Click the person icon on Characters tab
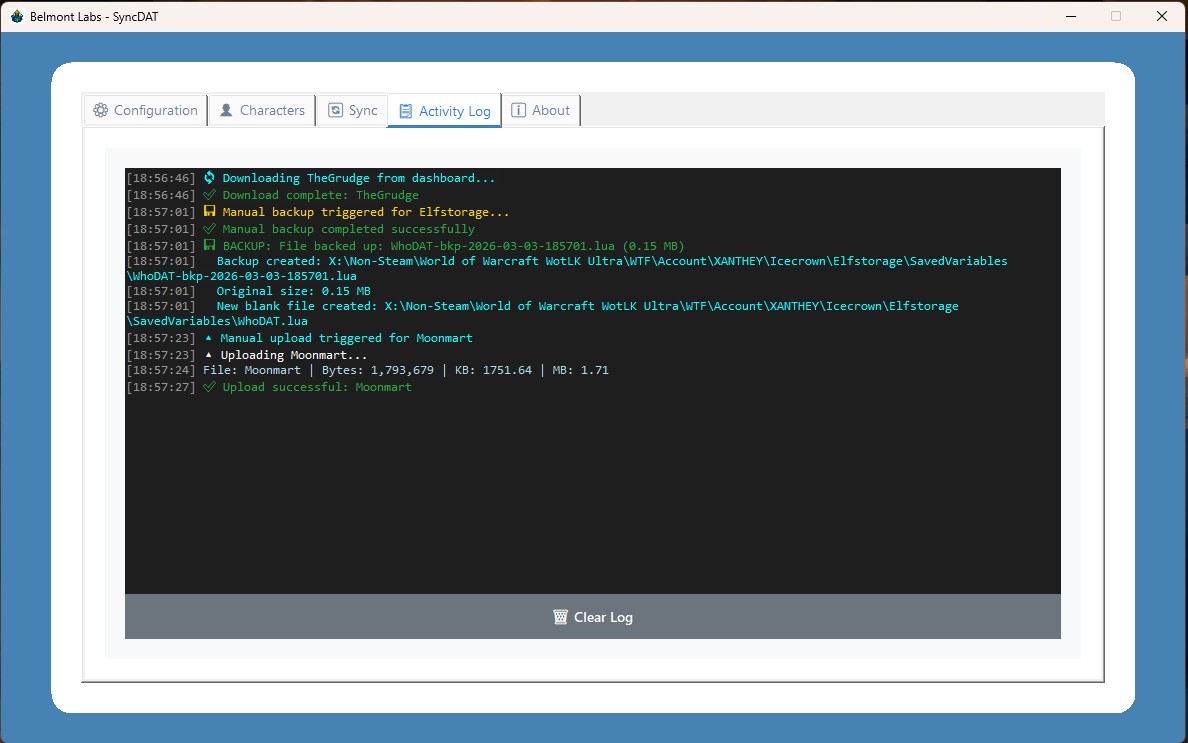The height and width of the screenshot is (743, 1188). click(x=226, y=110)
